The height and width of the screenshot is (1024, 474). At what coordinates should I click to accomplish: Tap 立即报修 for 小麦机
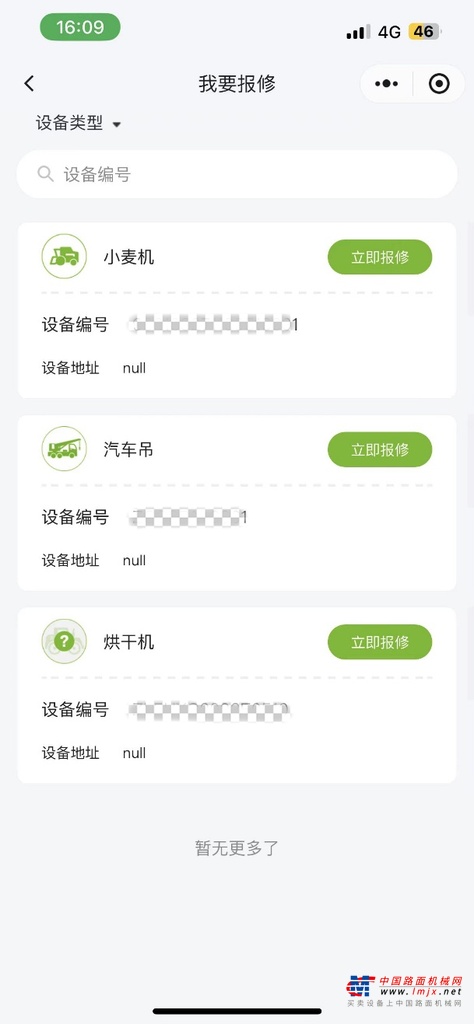point(380,257)
